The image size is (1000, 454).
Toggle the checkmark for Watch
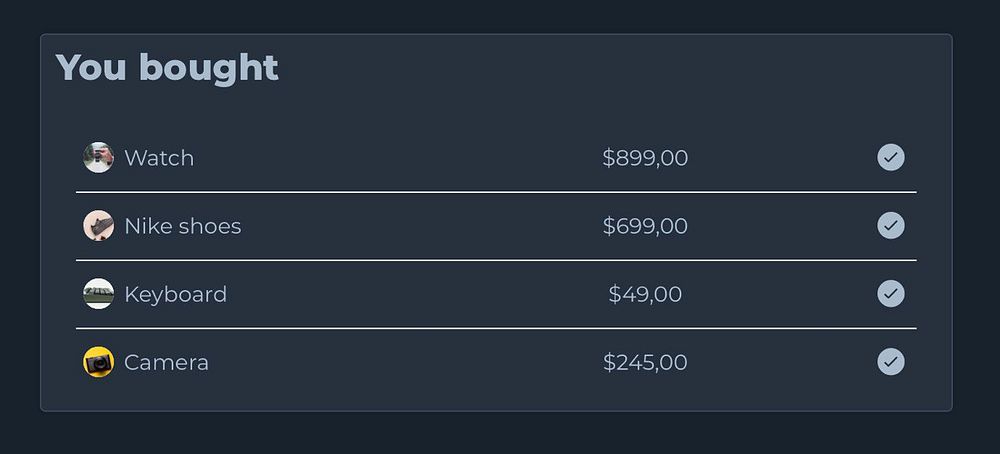[891, 158]
